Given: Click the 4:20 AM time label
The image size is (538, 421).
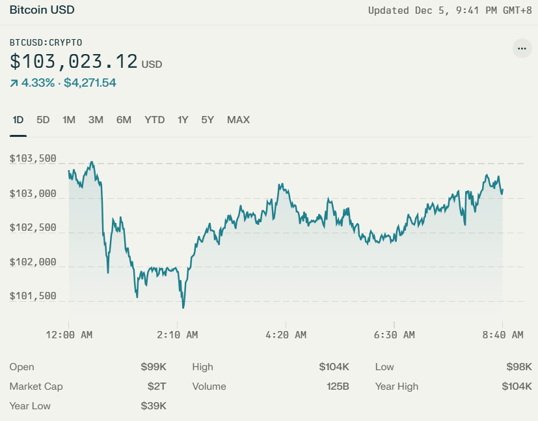Looking at the screenshot, I should [x=286, y=335].
